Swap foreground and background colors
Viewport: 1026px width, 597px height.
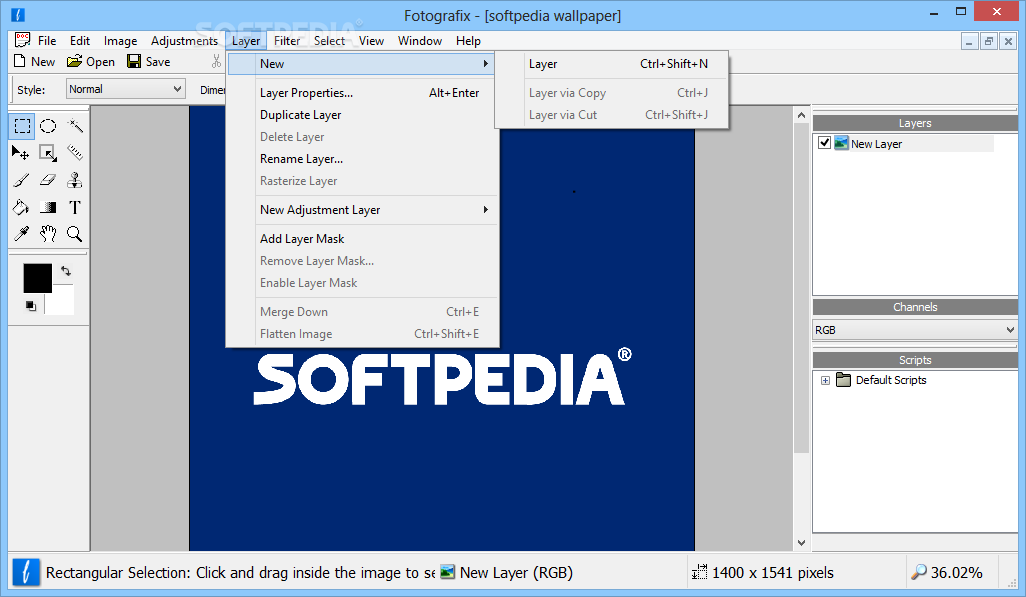(x=66, y=270)
